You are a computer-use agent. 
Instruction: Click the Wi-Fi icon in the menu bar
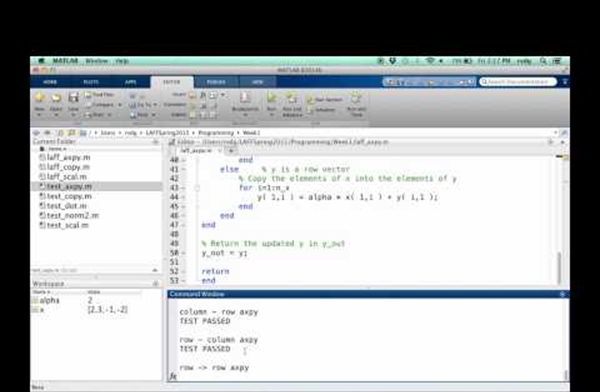pyautogui.click(x=431, y=61)
